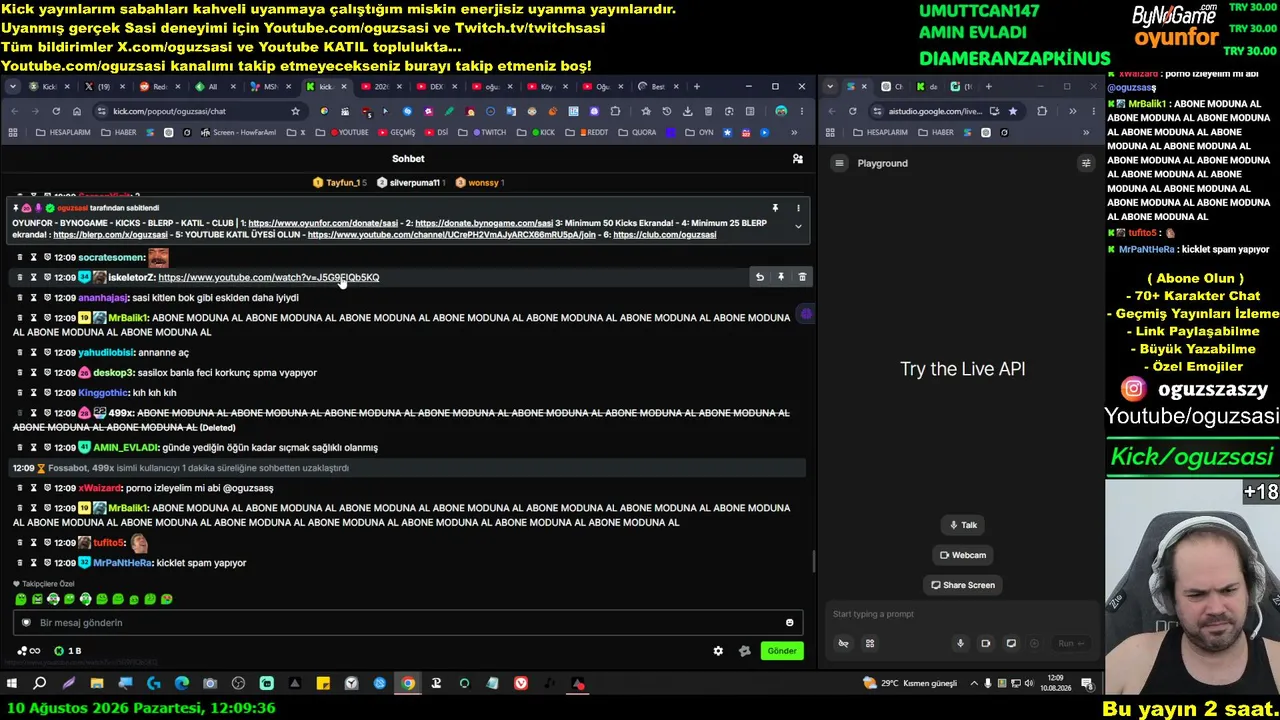1280x720 pixels.
Task: Open the HESAPLARIM bookmarks folder in the Kick window
Action: [62, 133]
